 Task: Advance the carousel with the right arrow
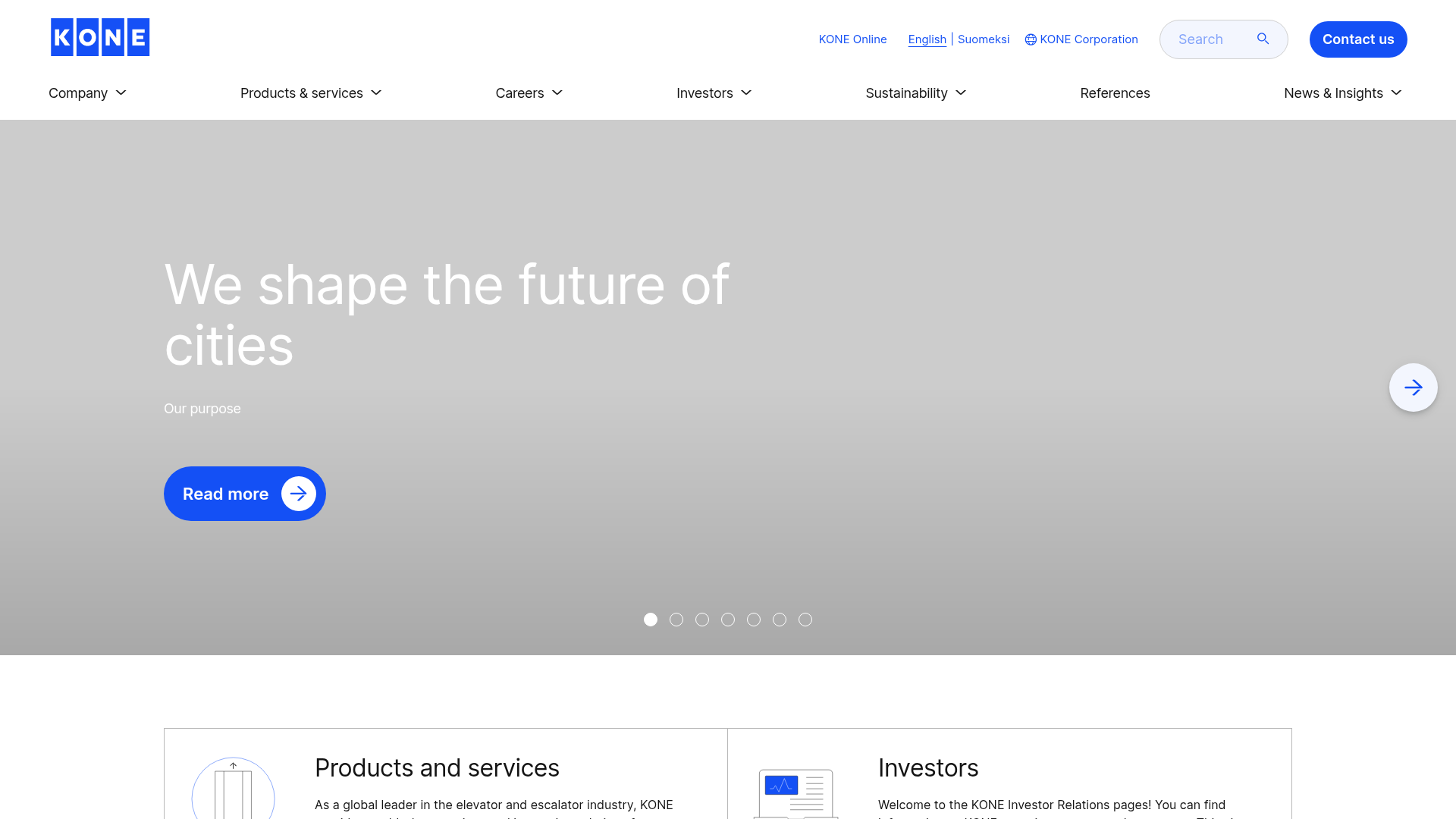(1413, 388)
